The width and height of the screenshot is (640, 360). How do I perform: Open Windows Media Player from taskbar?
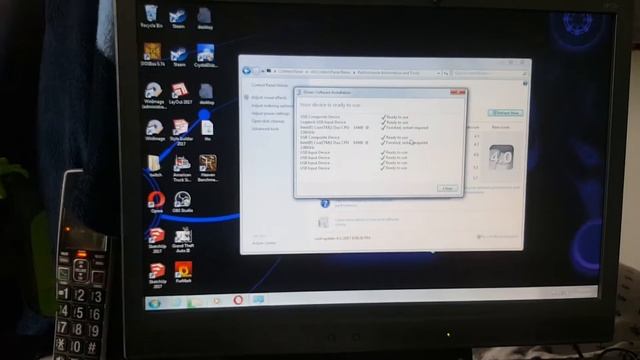[x=217, y=301]
